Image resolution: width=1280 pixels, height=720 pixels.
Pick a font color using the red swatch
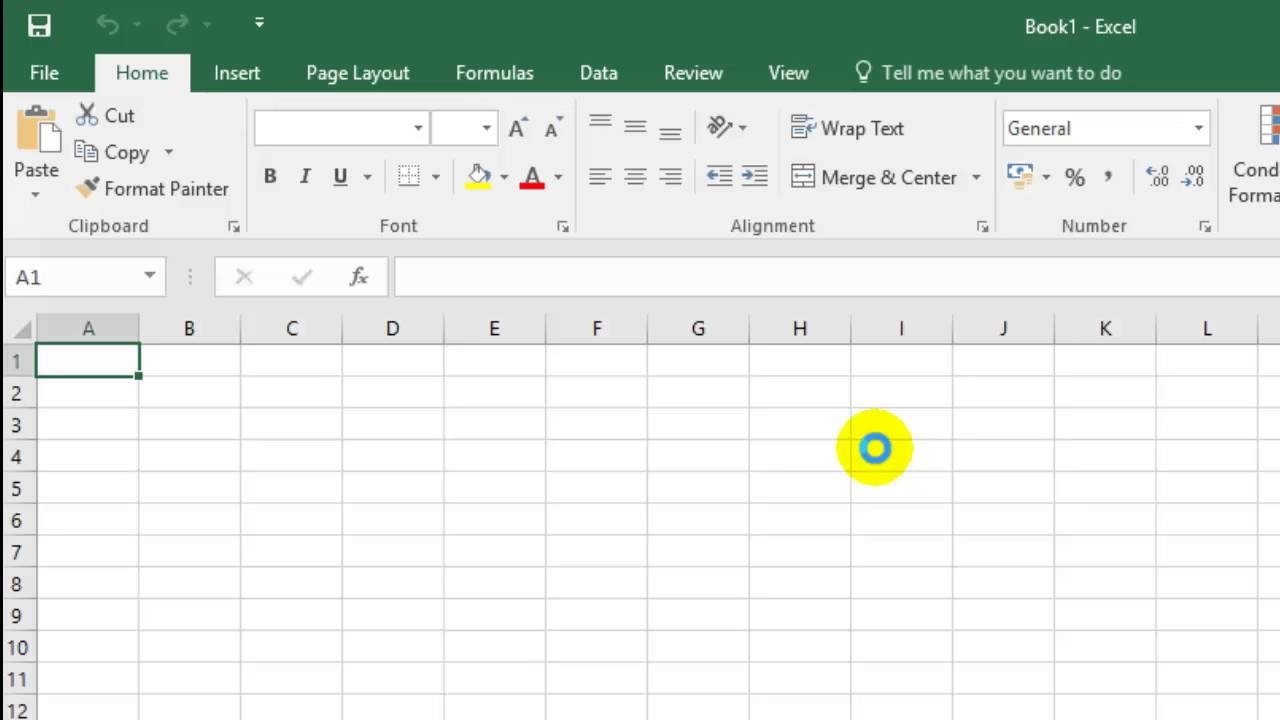[531, 176]
